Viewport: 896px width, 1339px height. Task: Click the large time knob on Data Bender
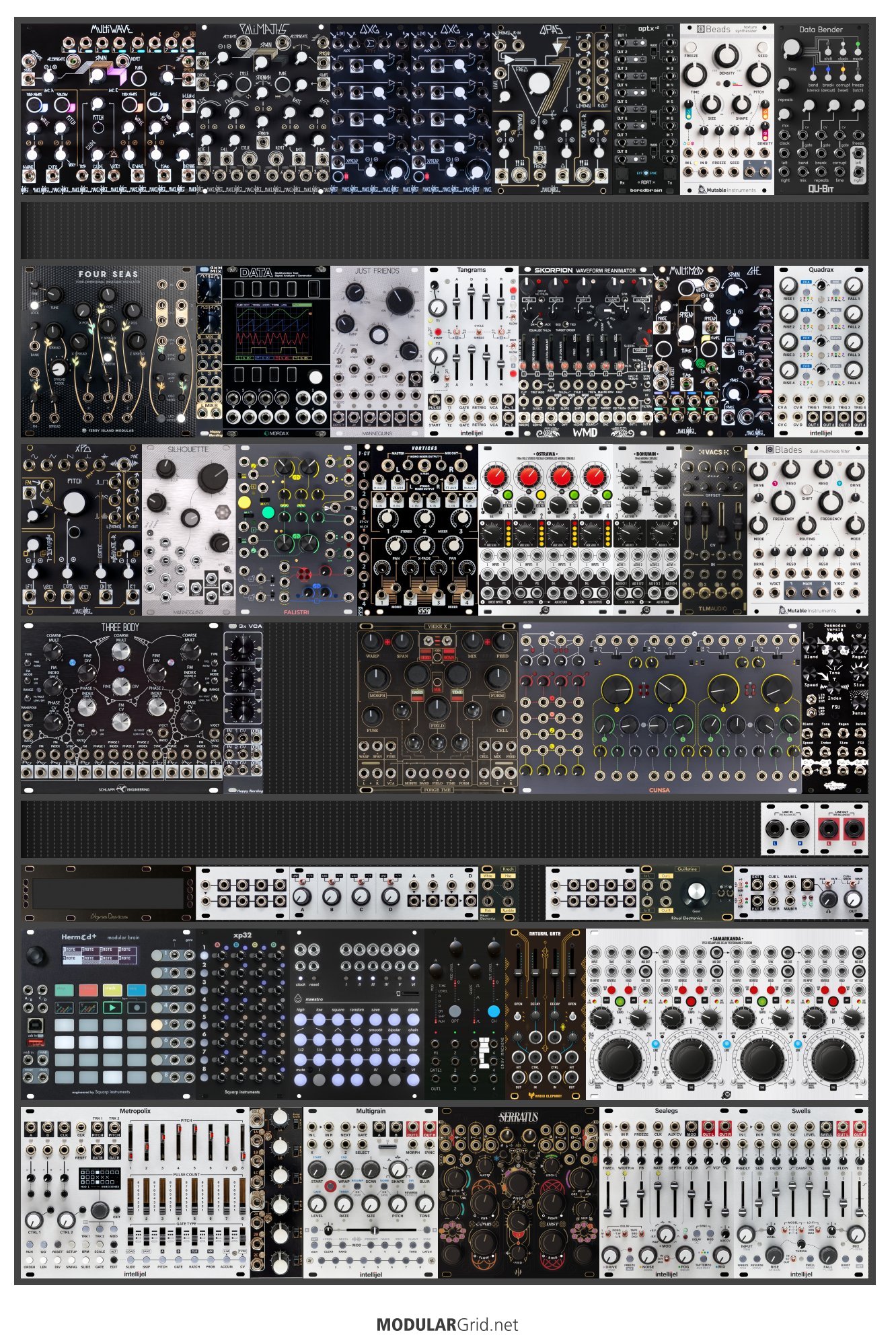pyautogui.click(x=793, y=48)
